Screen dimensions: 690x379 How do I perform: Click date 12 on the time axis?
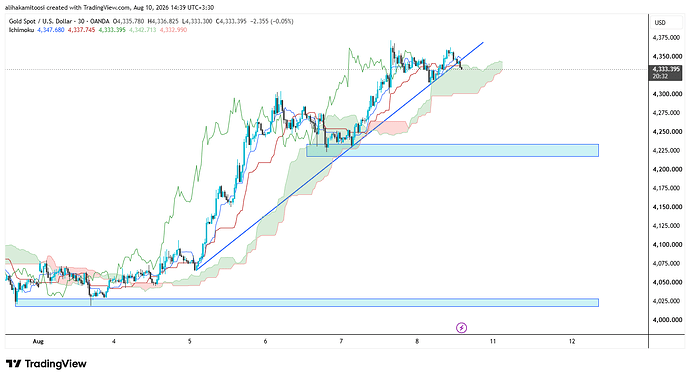(572, 341)
